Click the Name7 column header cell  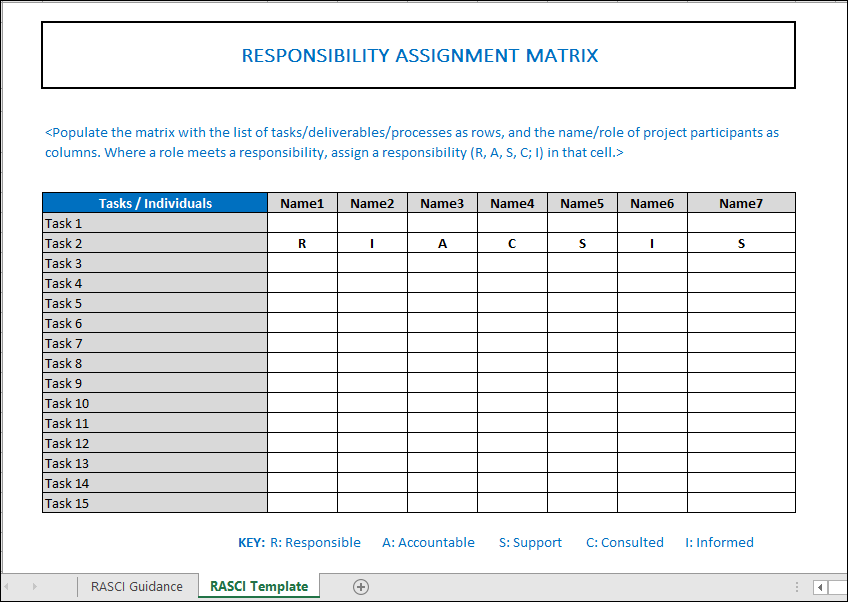[x=741, y=203]
